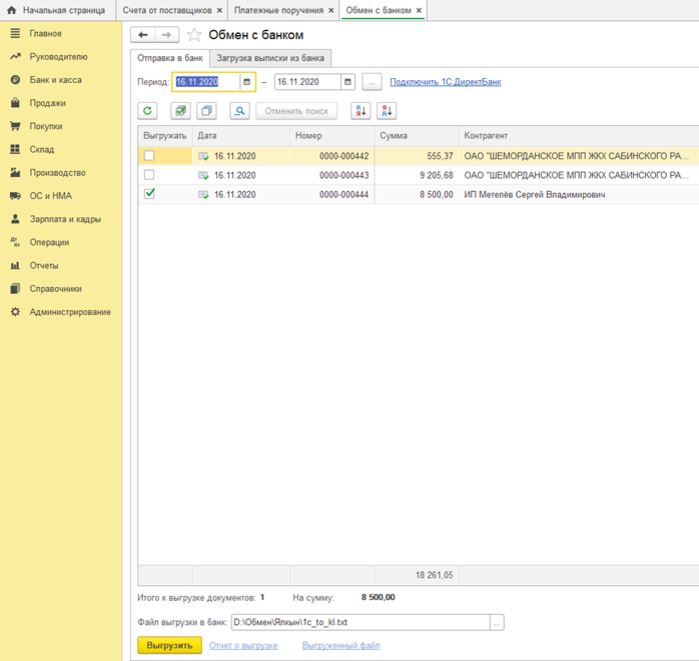Click the forward arrow navigation button

point(167,35)
